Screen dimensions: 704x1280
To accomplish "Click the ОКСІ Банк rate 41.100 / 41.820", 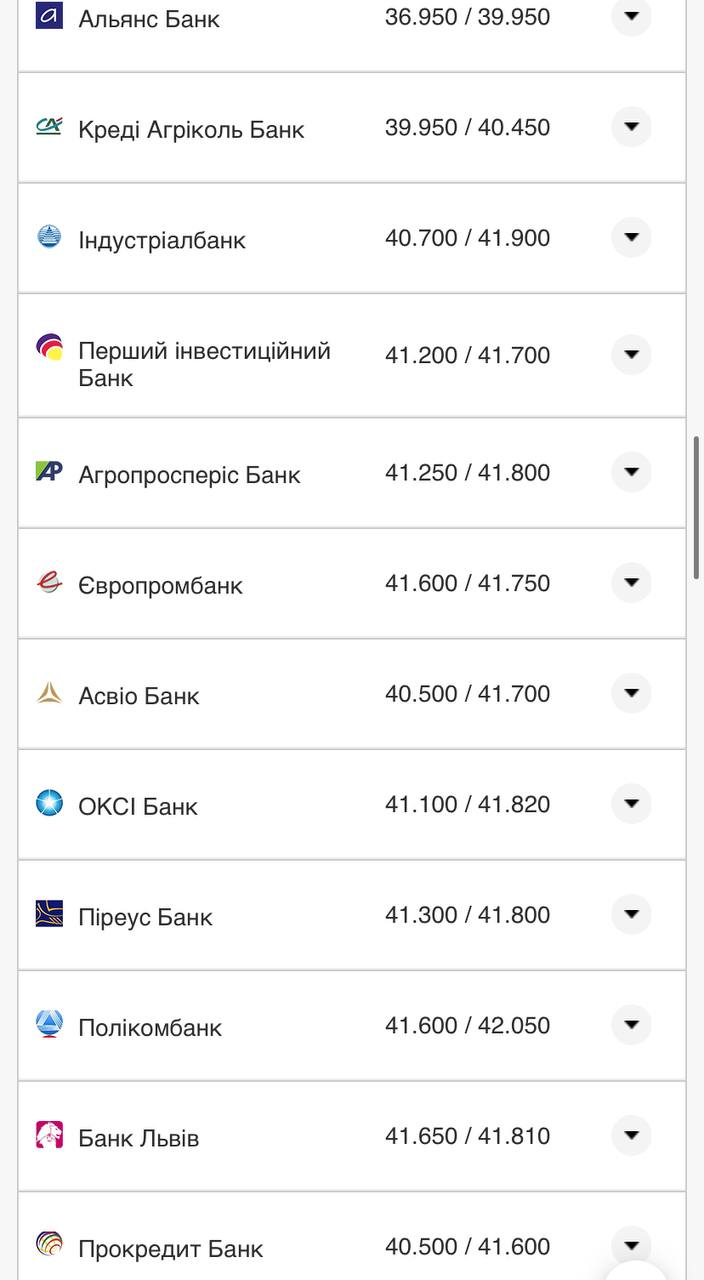I will point(467,804).
